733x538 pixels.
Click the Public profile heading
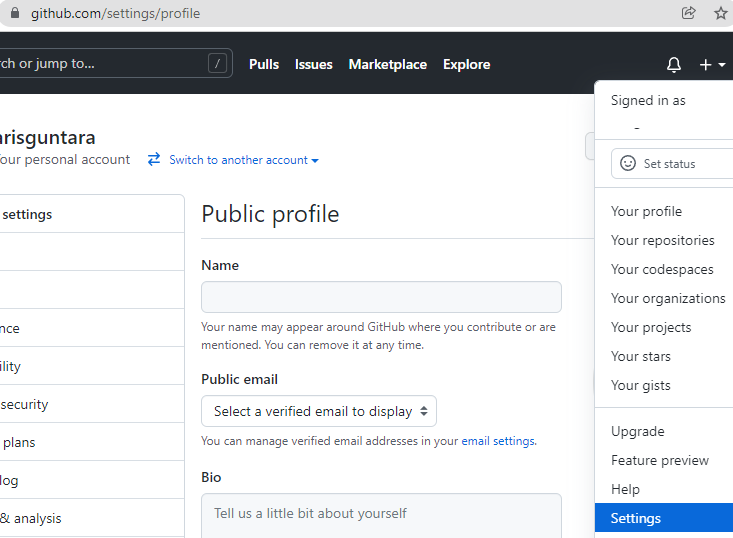[x=270, y=214]
